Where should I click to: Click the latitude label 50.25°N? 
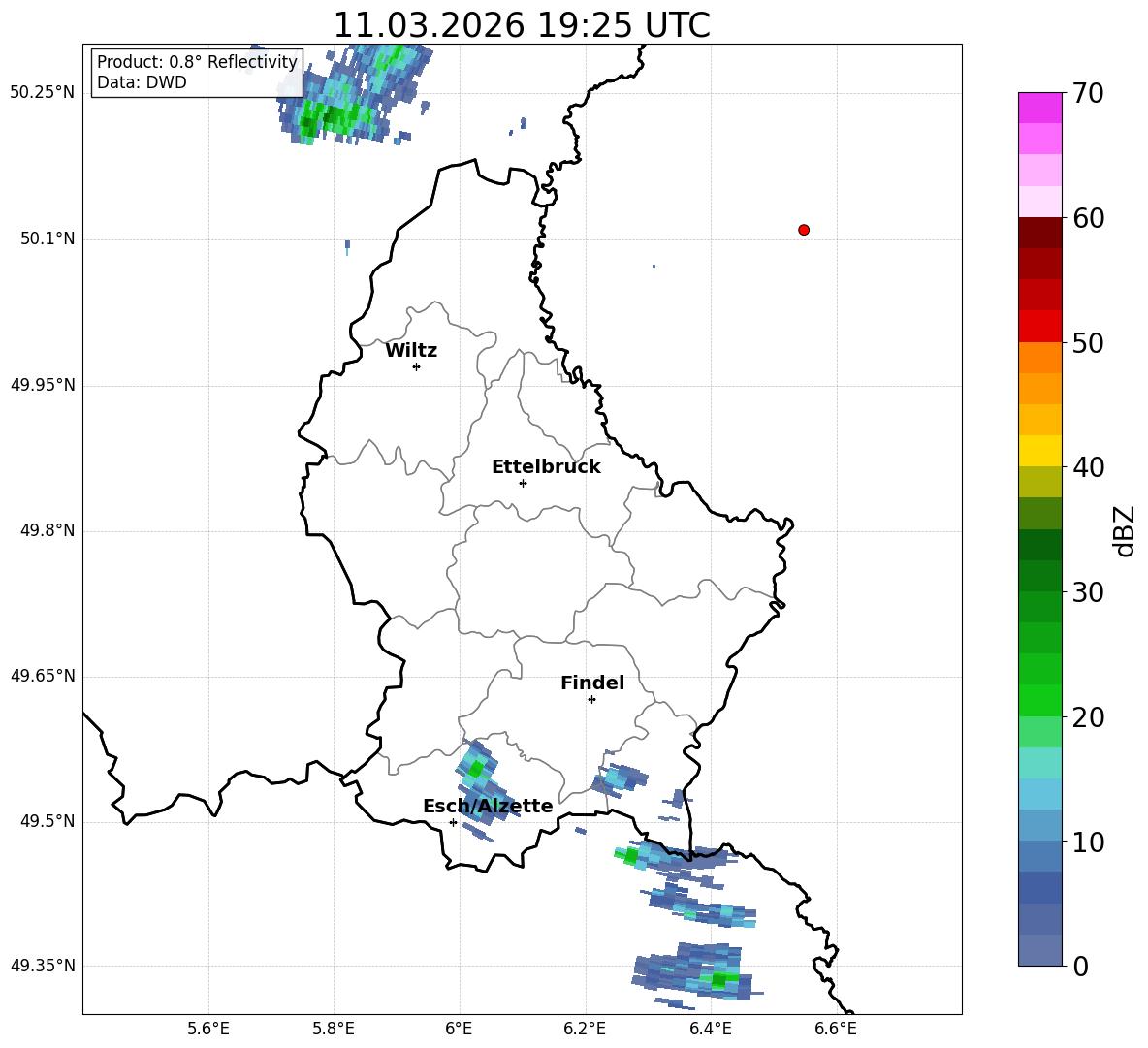(43, 93)
